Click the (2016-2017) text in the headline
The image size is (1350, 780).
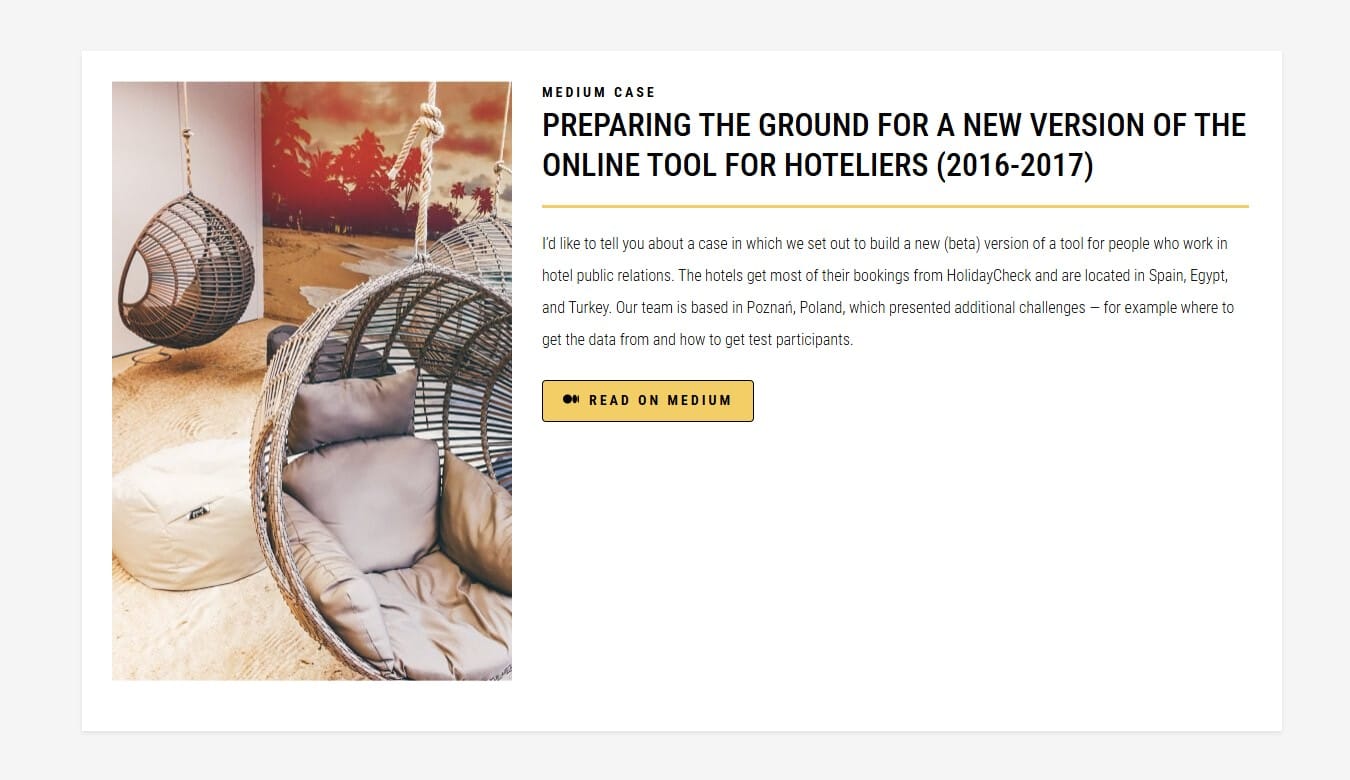pos(1015,165)
